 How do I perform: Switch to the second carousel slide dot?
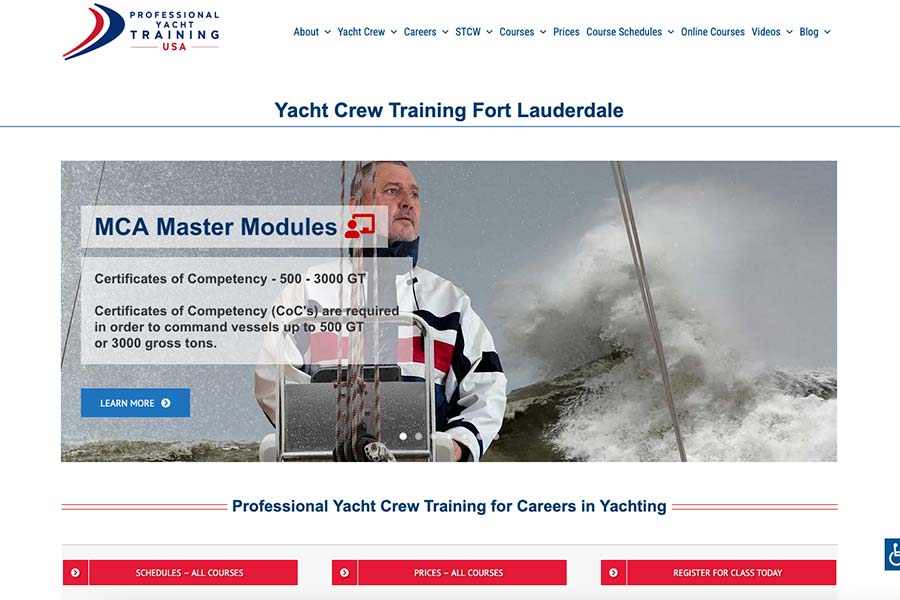pyautogui.click(x=419, y=436)
